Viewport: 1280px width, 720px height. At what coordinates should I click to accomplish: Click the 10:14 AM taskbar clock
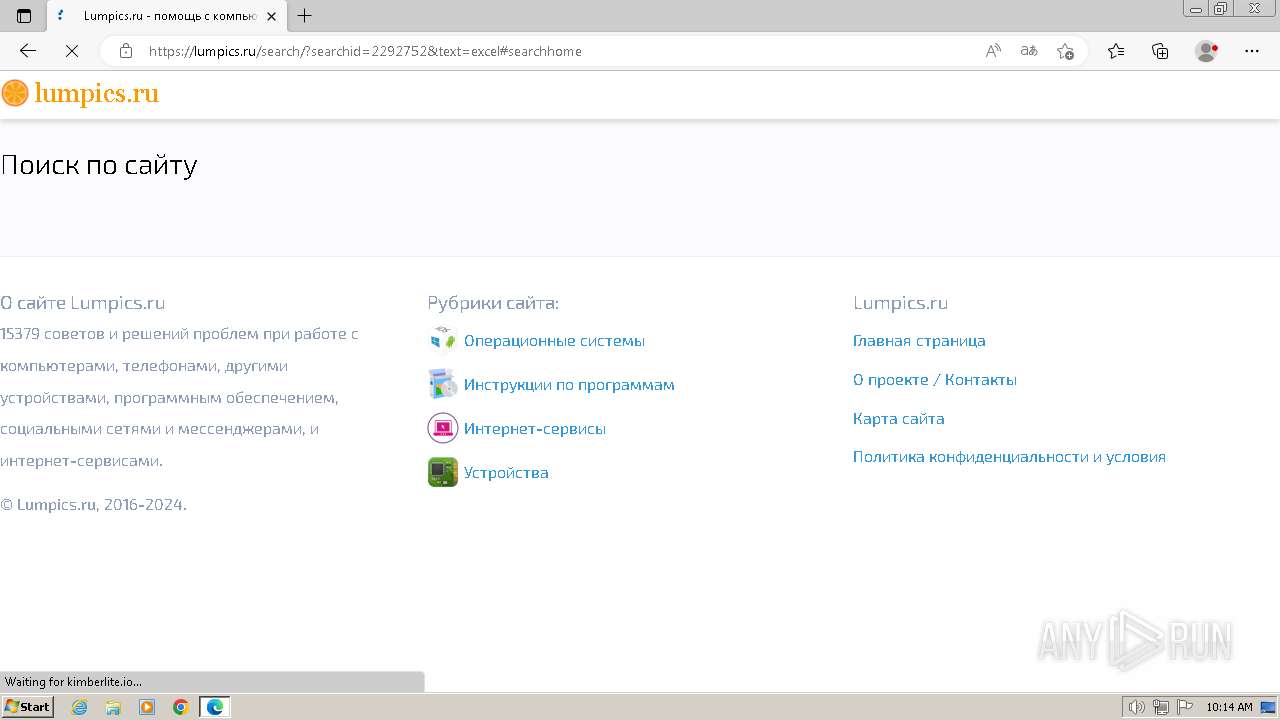1229,707
